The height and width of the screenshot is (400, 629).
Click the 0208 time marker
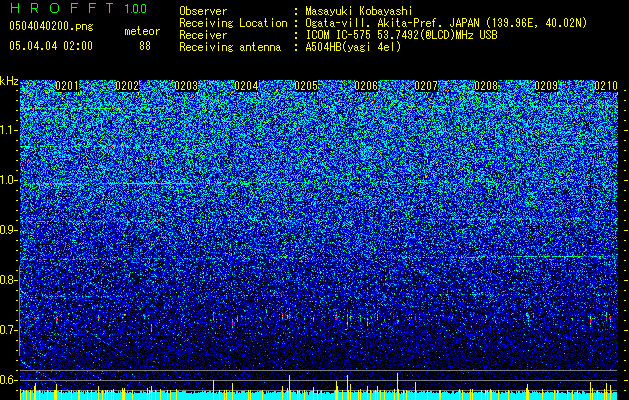tap(486, 86)
